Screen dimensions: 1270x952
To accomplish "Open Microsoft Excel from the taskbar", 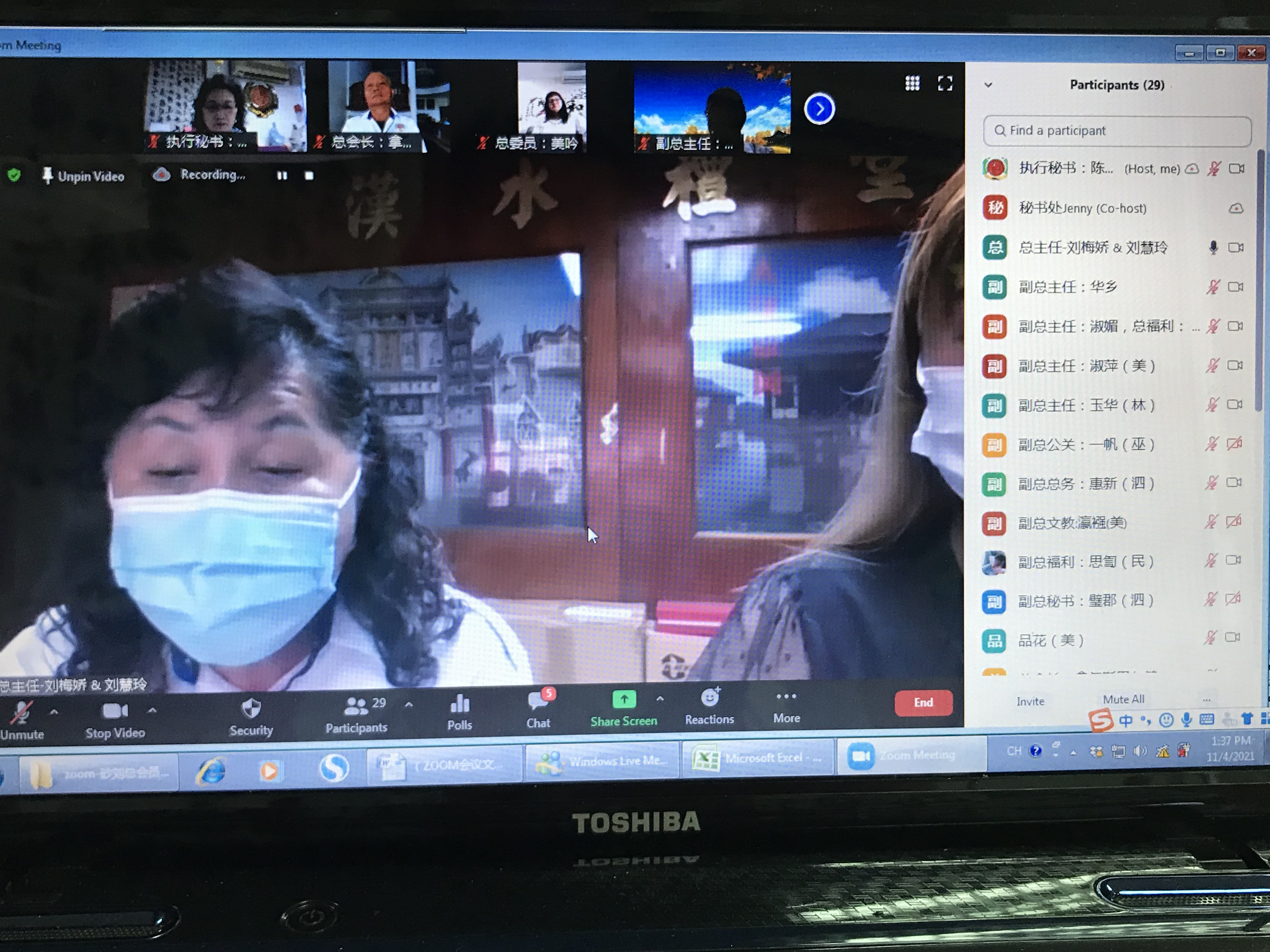I will pyautogui.click(x=757, y=759).
